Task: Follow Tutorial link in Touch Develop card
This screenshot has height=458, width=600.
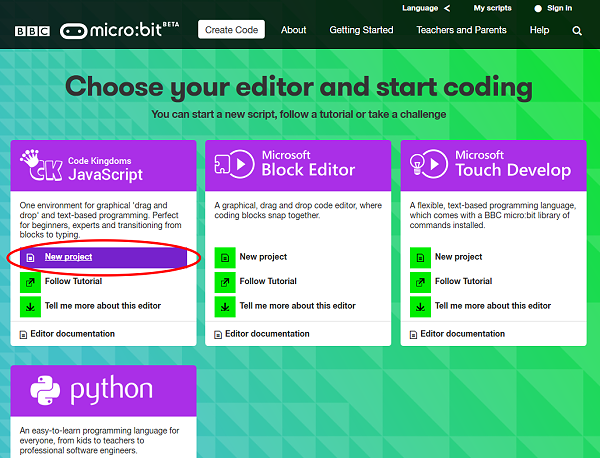Action: click(463, 281)
